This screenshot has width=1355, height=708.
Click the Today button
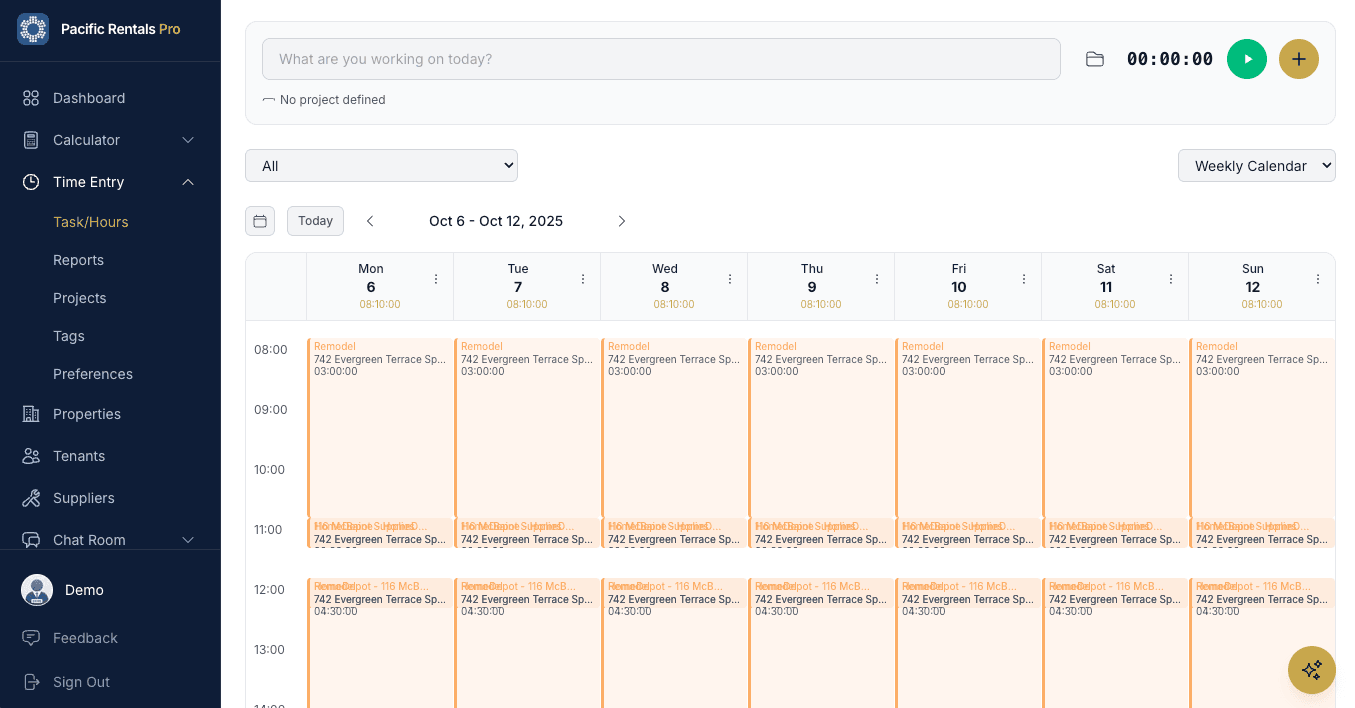point(315,221)
